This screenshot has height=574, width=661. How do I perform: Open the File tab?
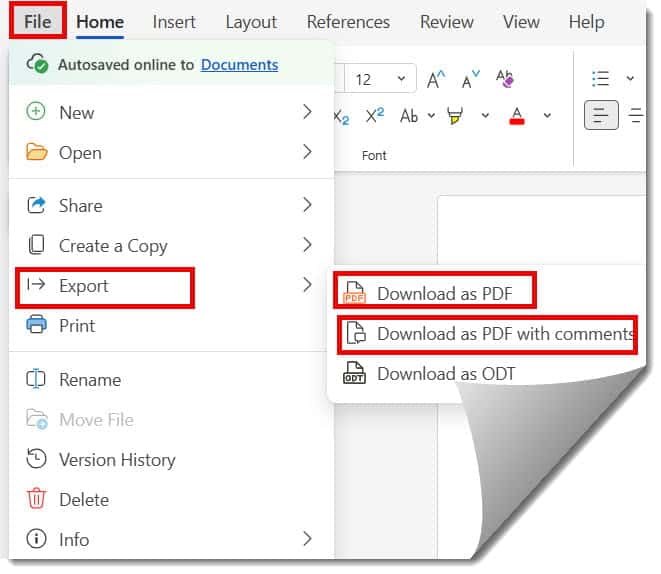coord(38,22)
